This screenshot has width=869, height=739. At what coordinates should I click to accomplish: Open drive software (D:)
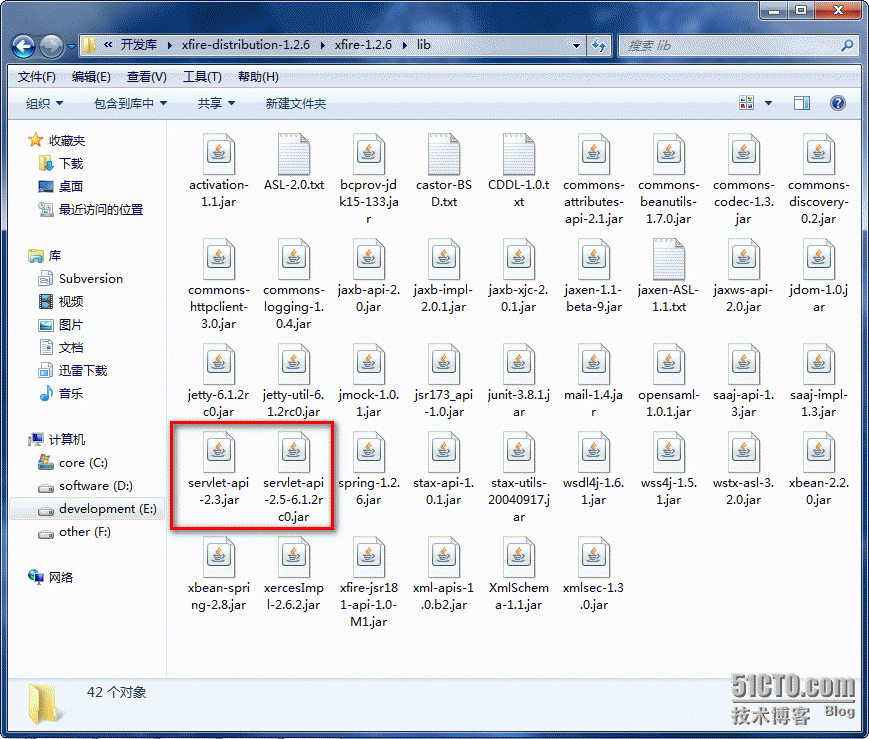(85, 486)
